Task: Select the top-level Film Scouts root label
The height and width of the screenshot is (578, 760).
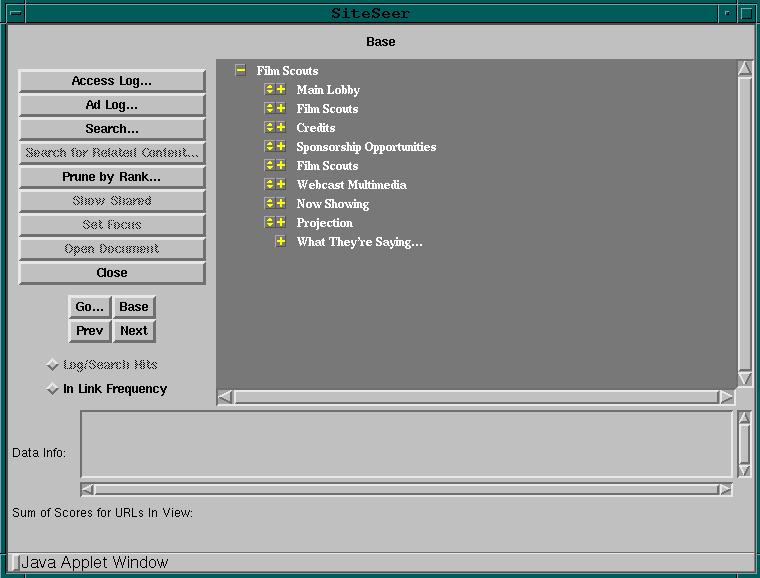Action: [x=287, y=71]
